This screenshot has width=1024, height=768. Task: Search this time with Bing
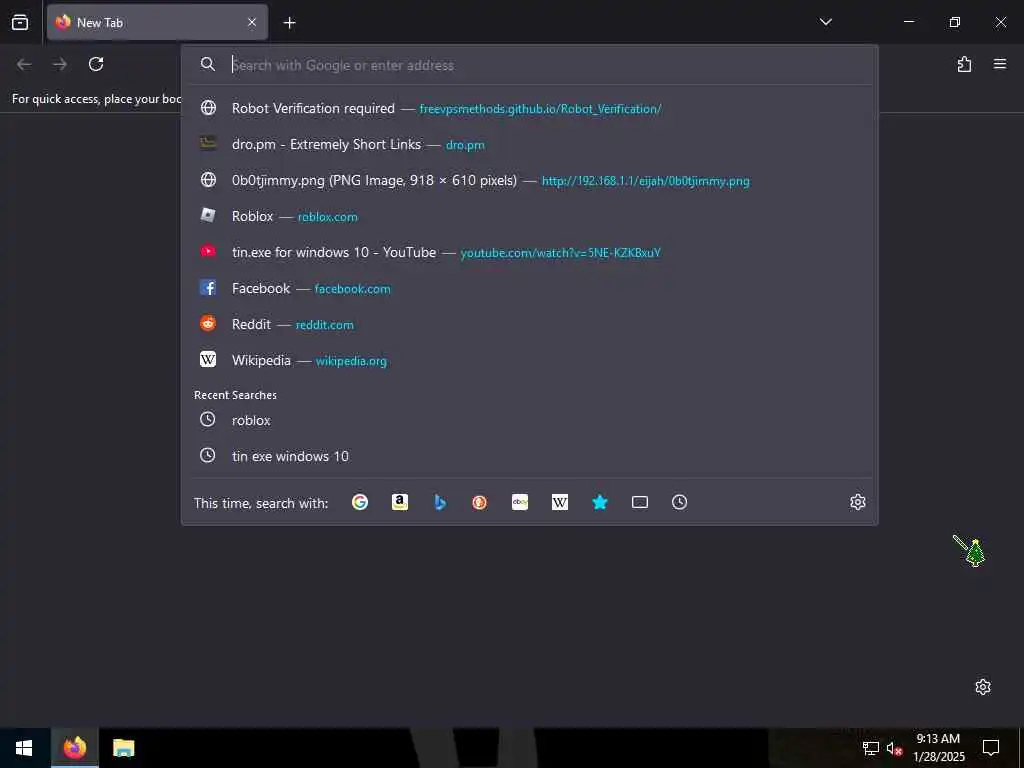pyautogui.click(x=440, y=502)
